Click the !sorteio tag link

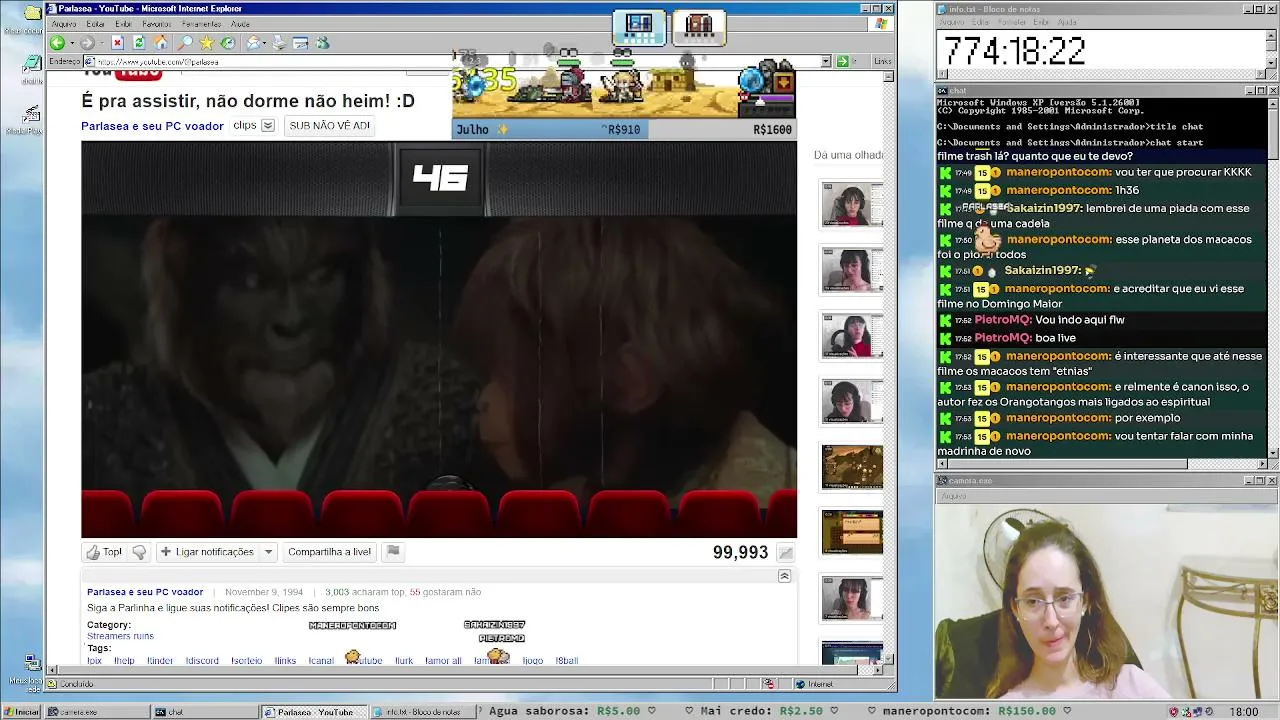[246, 661]
